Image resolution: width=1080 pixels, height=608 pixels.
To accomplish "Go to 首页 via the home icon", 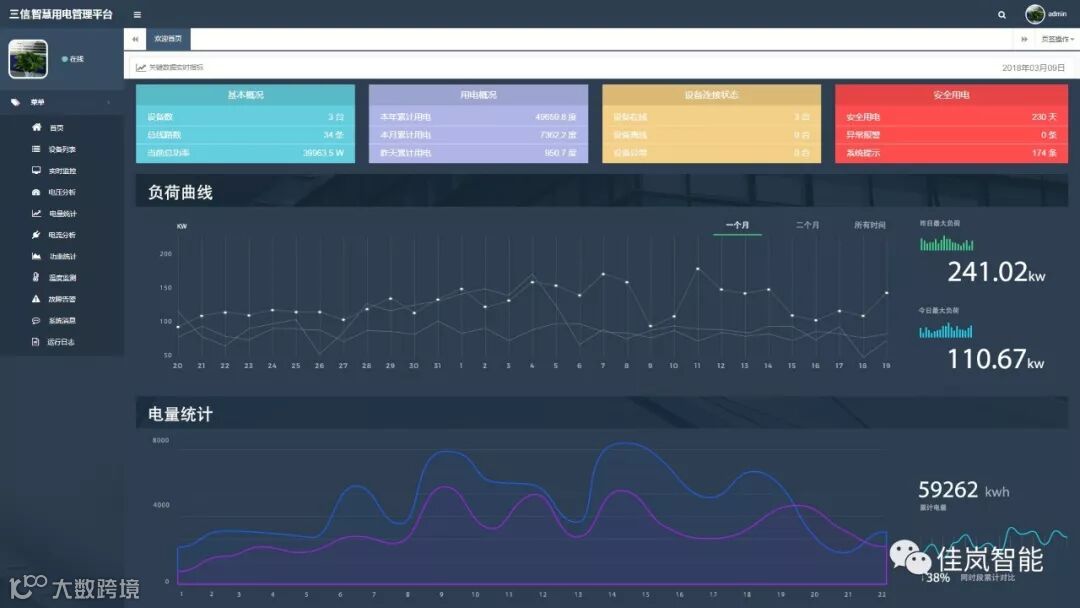I will (x=37, y=127).
